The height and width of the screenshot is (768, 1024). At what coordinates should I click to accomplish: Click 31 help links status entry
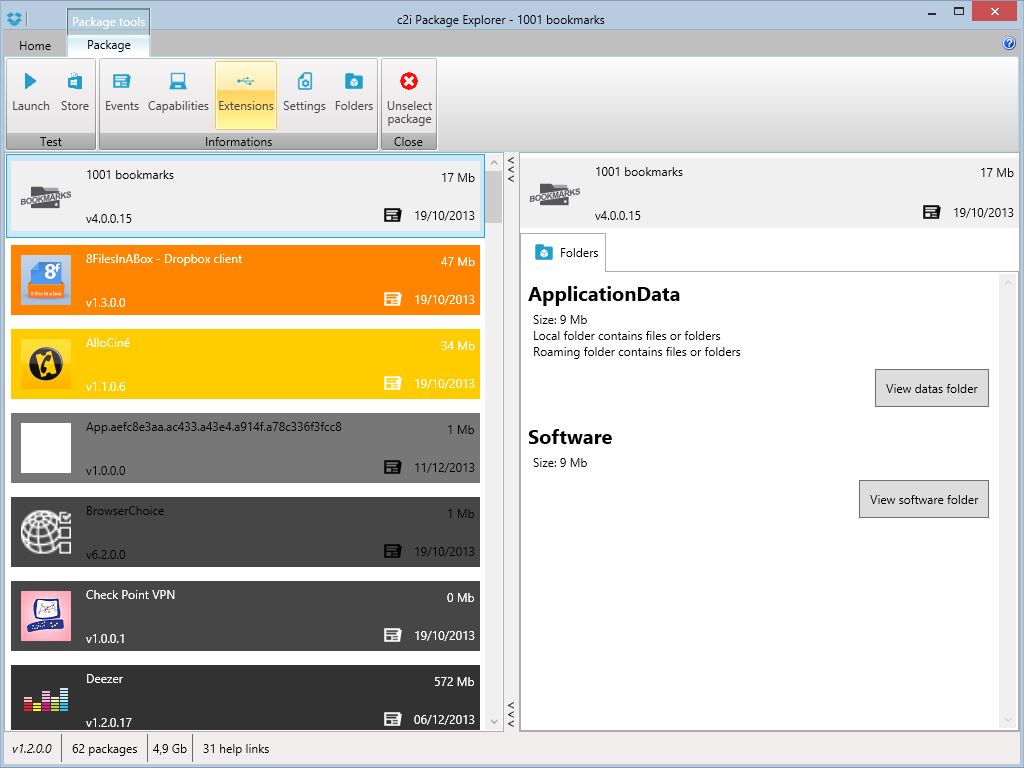(236, 748)
